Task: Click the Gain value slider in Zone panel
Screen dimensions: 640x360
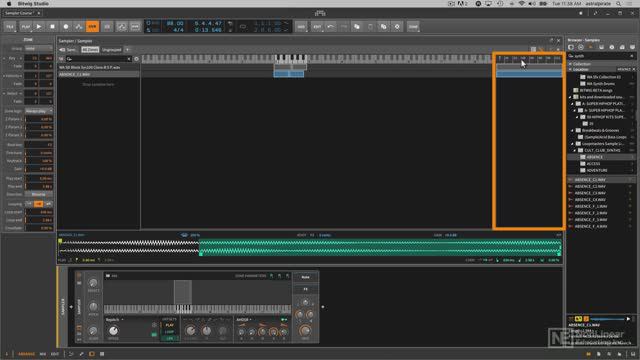Action: pyautogui.click(x=39, y=169)
